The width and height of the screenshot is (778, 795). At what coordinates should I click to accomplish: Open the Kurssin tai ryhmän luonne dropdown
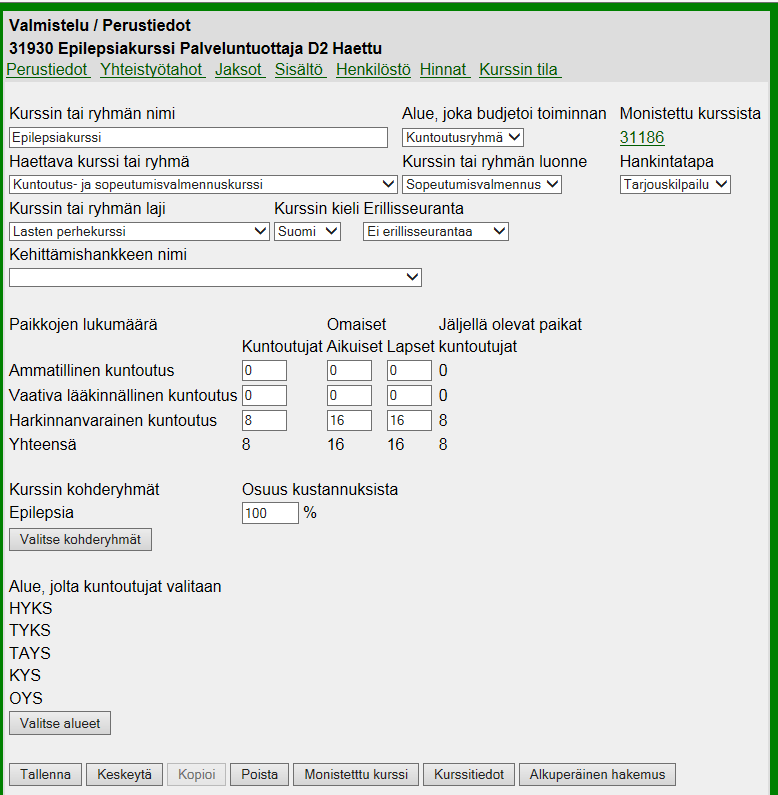coord(482,185)
